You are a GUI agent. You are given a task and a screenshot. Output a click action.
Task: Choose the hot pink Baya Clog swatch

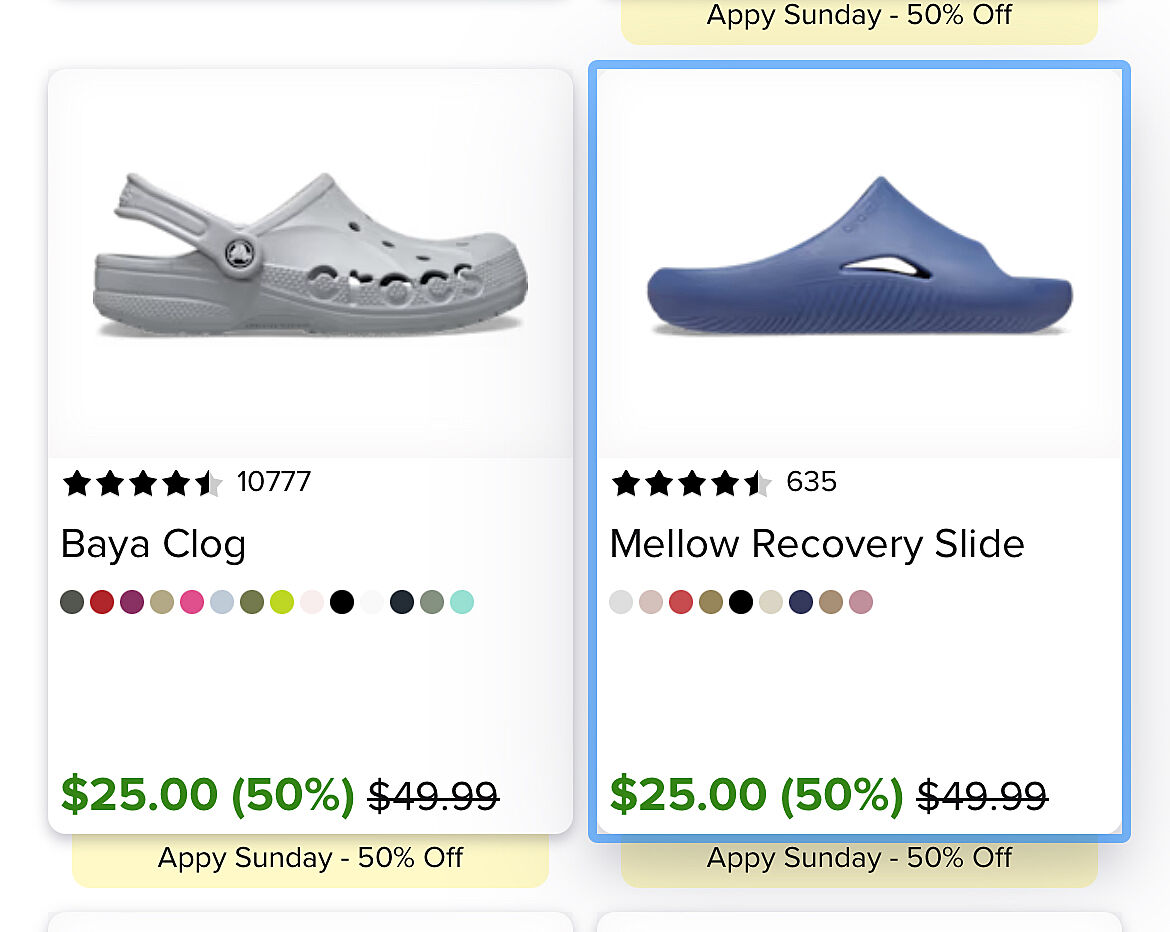click(x=192, y=602)
